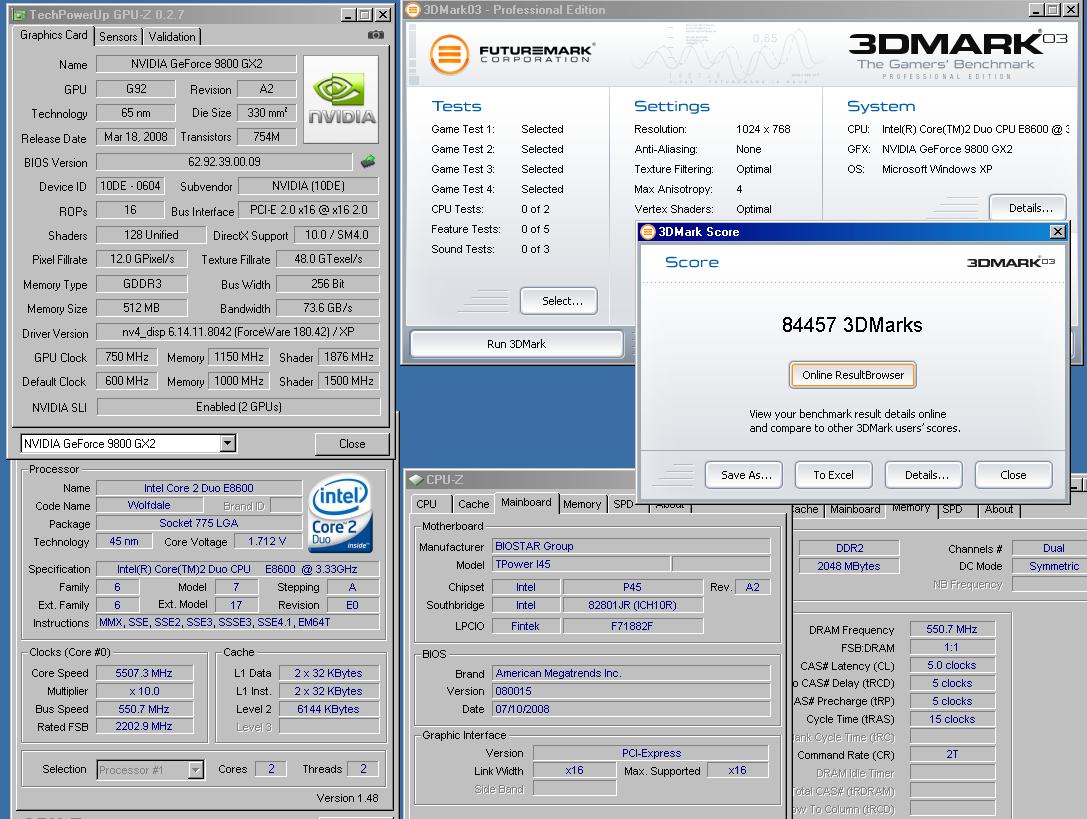Open the GPU selection dropdown in GPU-Z

[227, 443]
